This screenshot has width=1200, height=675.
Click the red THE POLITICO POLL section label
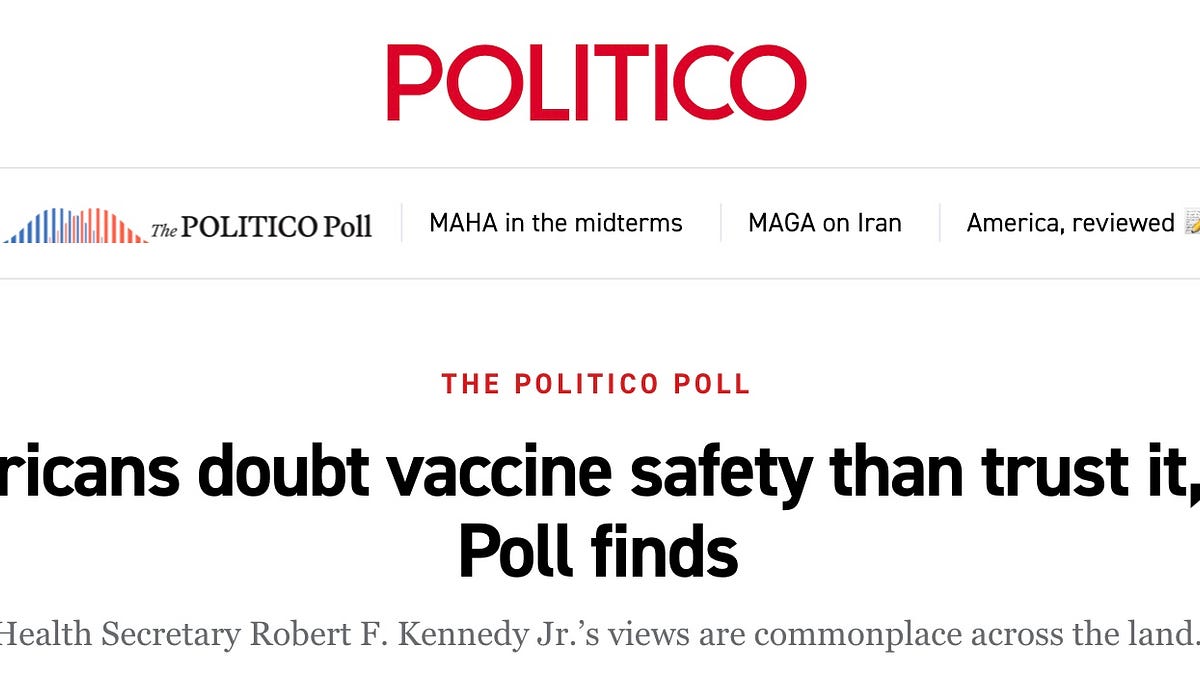pos(596,383)
